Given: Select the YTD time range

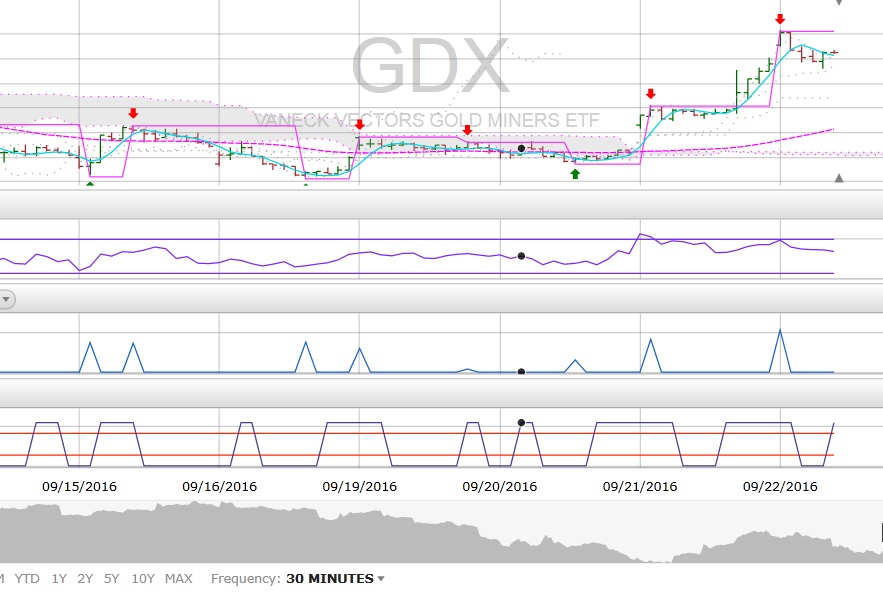Looking at the screenshot, I should [x=27, y=579].
